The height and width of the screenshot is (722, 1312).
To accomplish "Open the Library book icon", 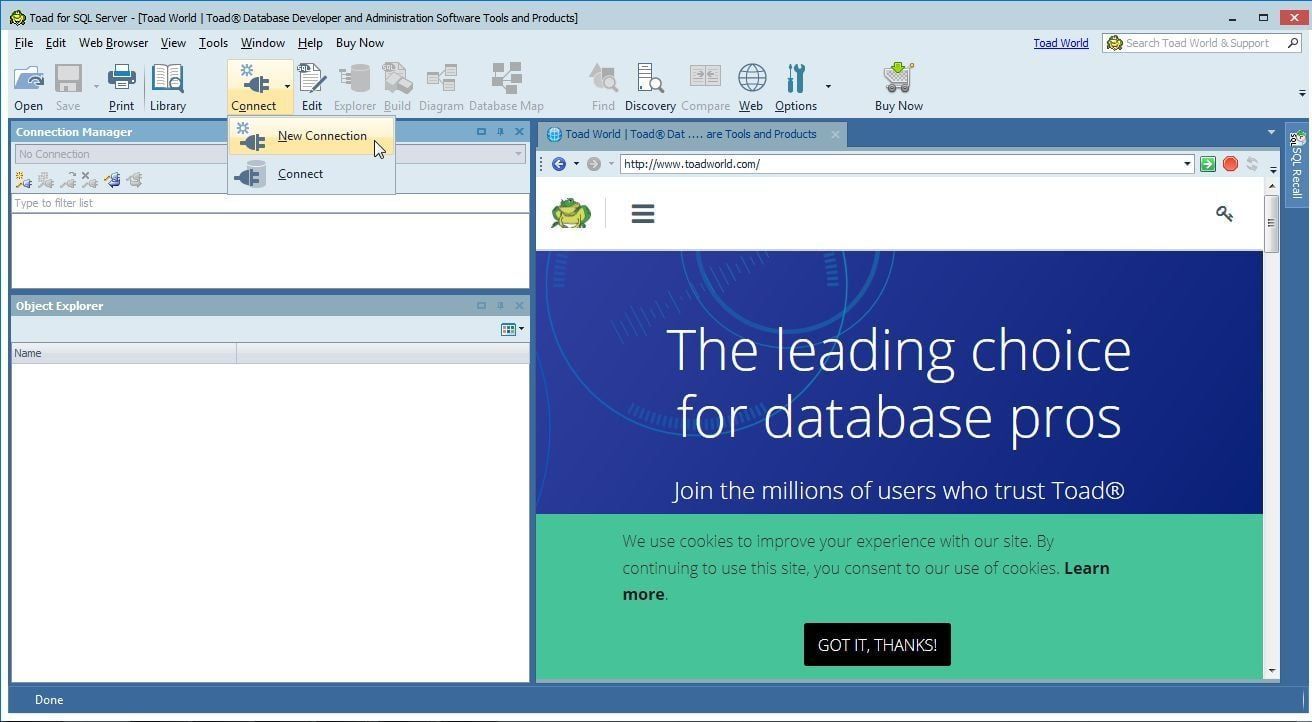I will 168,79.
